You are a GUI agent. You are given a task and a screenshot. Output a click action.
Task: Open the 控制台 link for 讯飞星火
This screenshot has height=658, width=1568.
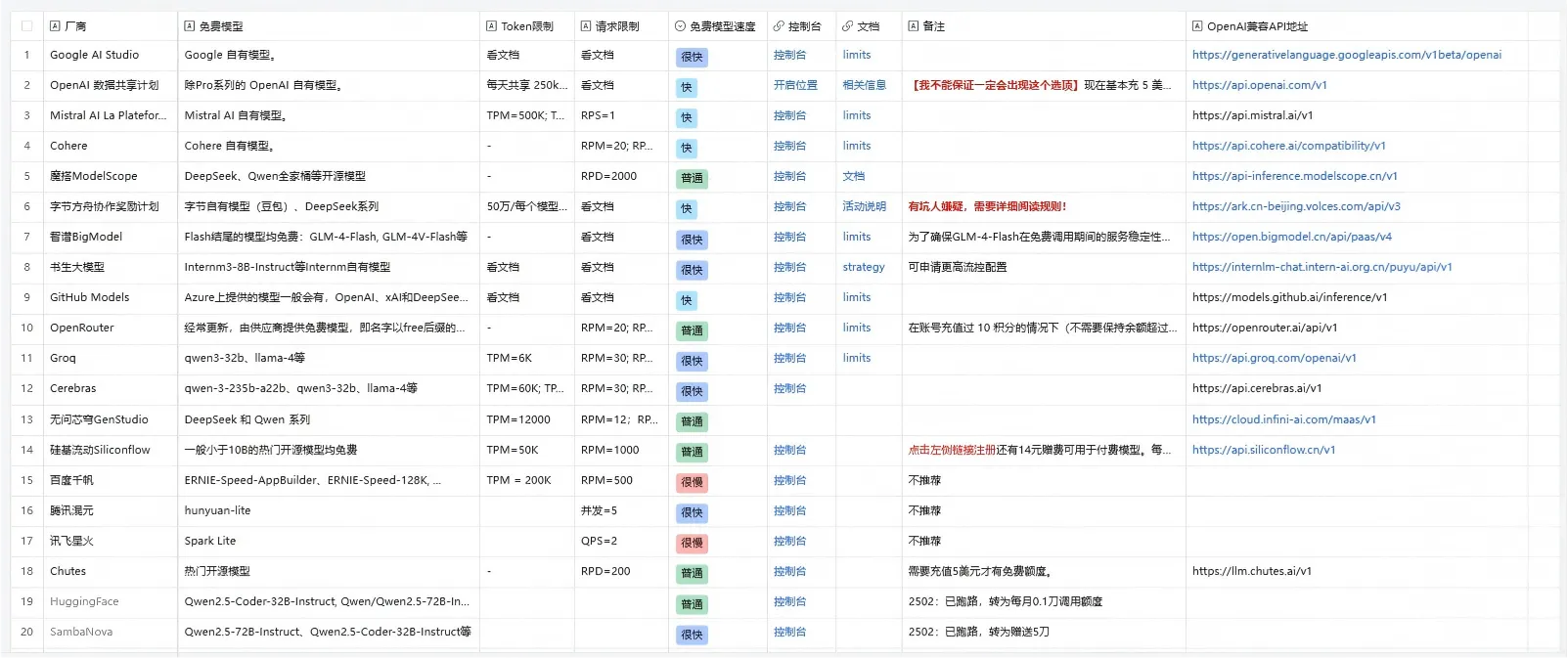pyautogui.click(x=789, y=542)
